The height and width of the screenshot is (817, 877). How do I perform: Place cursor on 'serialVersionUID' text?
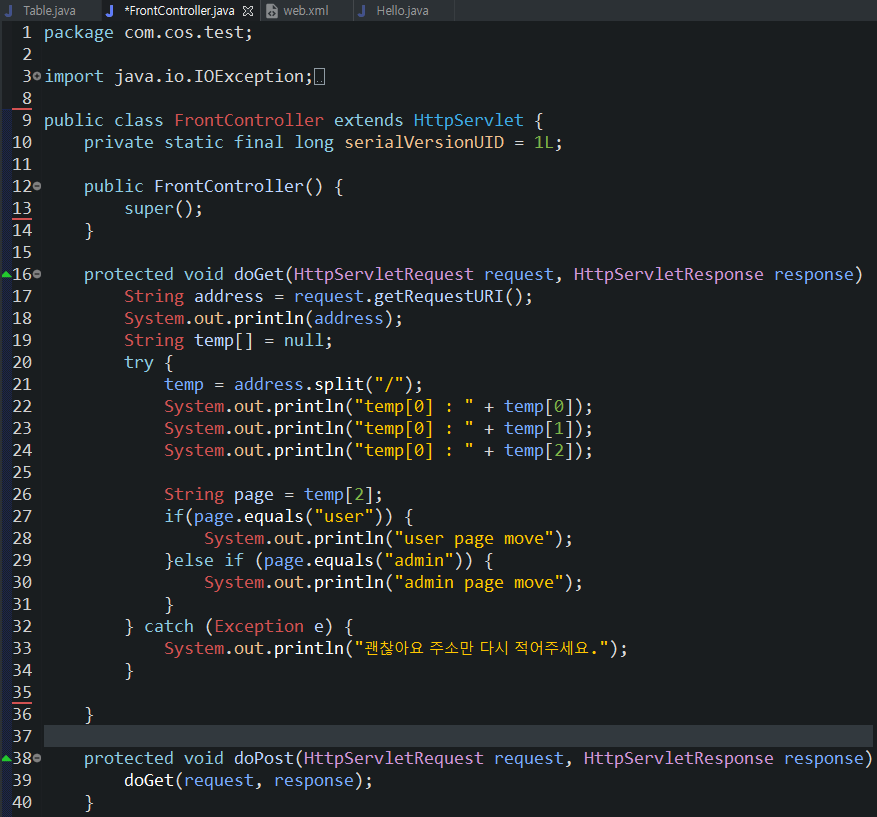(424, 142)
